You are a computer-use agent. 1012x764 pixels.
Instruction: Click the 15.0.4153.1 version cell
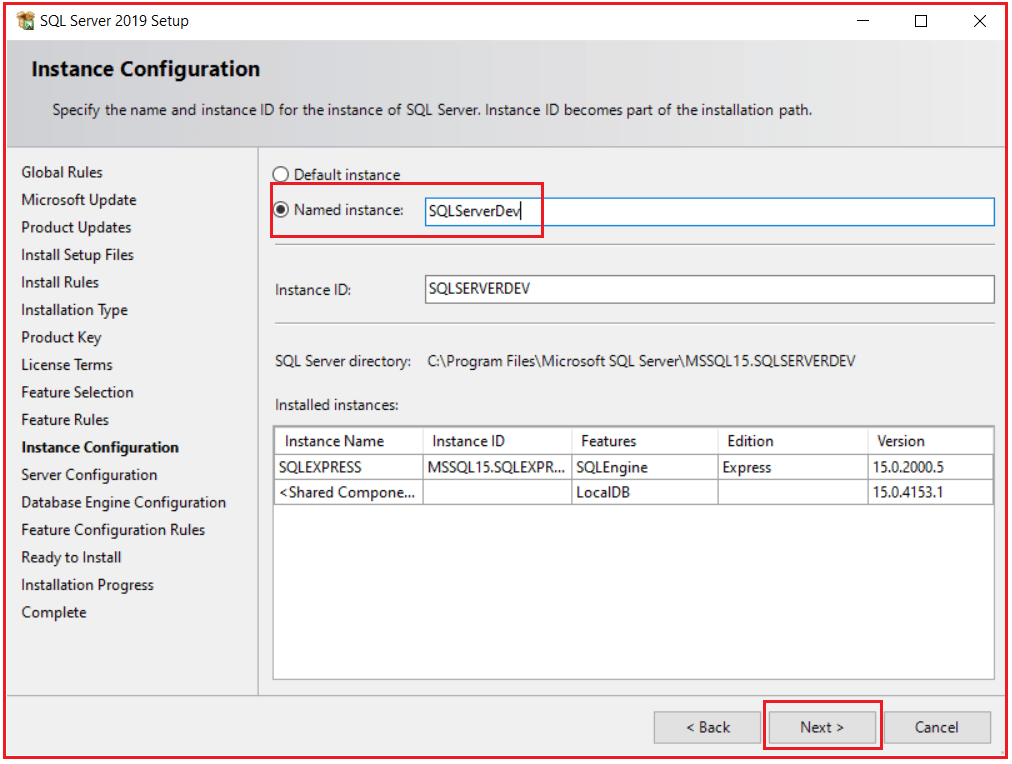click(x=930, y=492)
